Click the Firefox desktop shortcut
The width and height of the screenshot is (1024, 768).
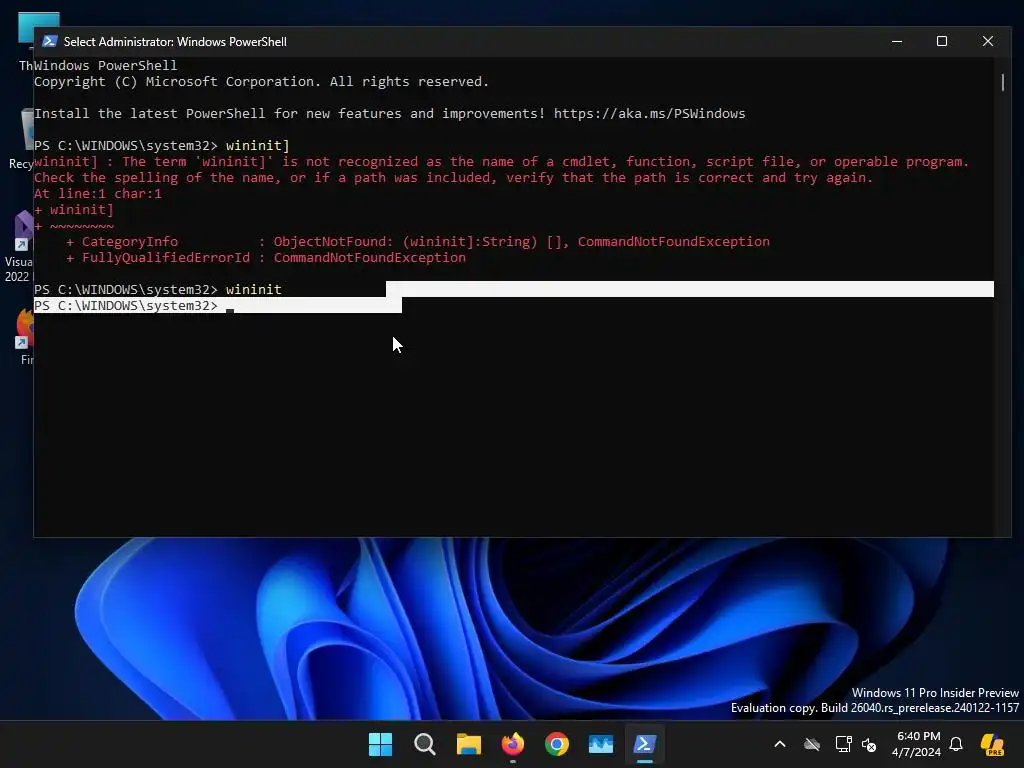point(25,336)
